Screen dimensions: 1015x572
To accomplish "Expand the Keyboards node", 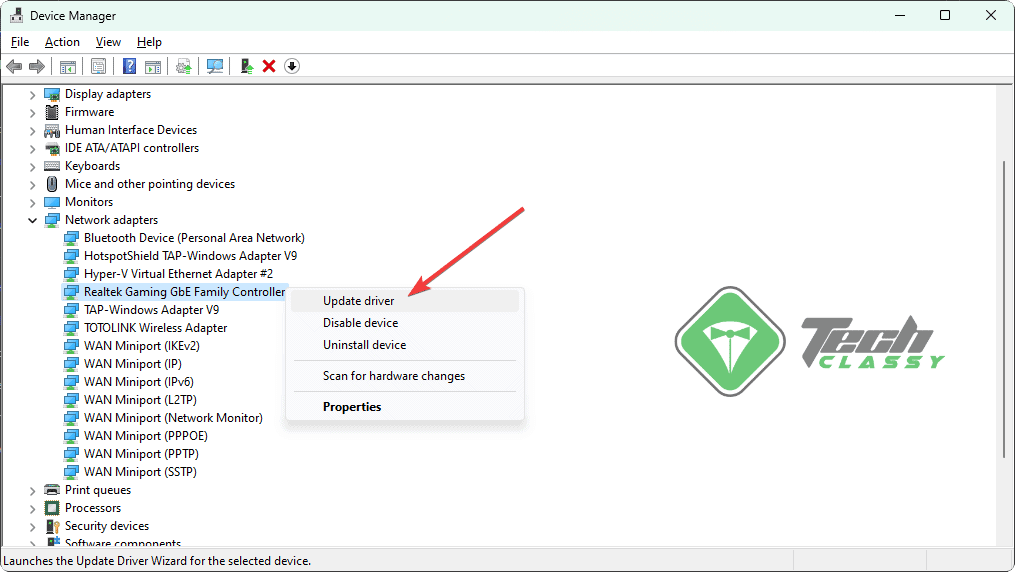I will 32,167.
